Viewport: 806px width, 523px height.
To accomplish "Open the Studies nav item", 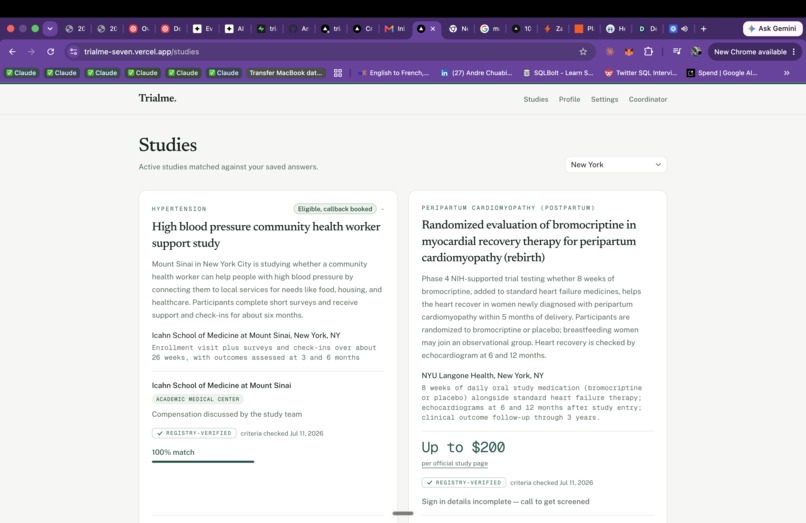I will pyautogui.click(x=536, y=99).
